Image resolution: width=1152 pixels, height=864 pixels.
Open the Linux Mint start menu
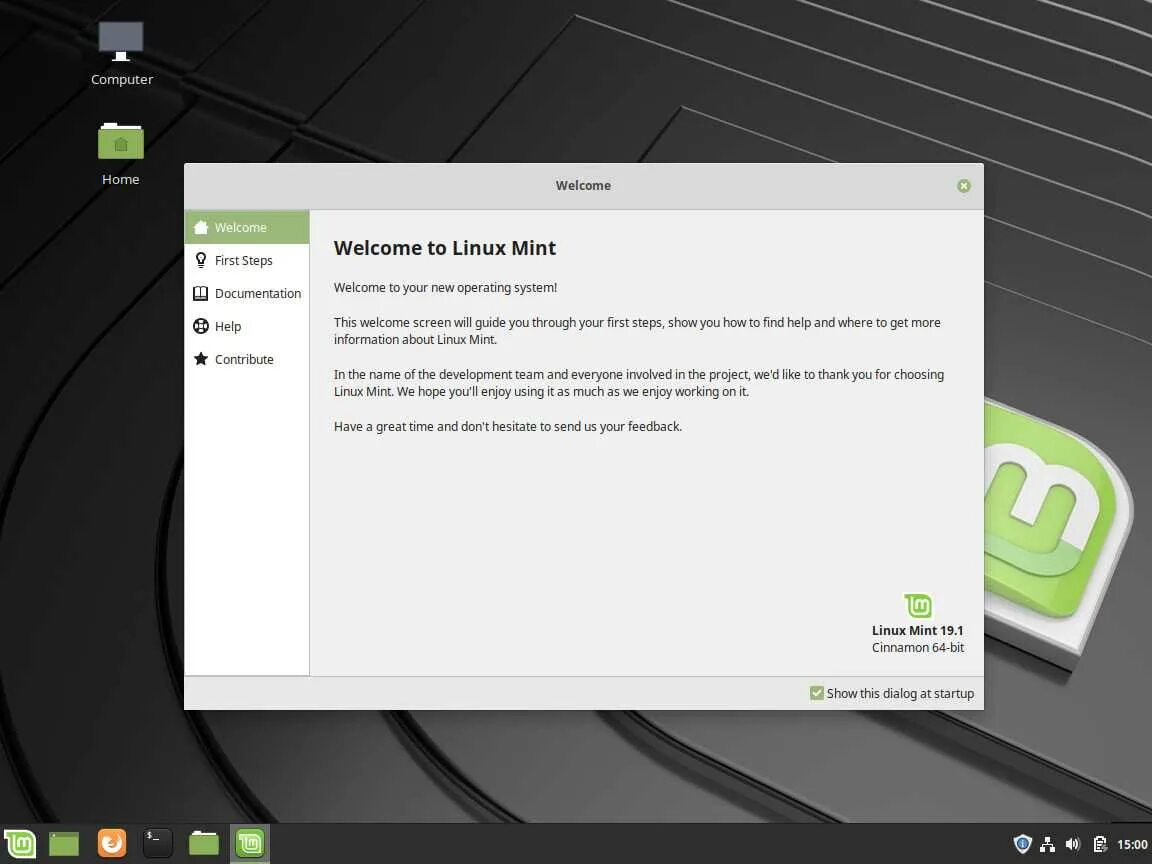20,843
